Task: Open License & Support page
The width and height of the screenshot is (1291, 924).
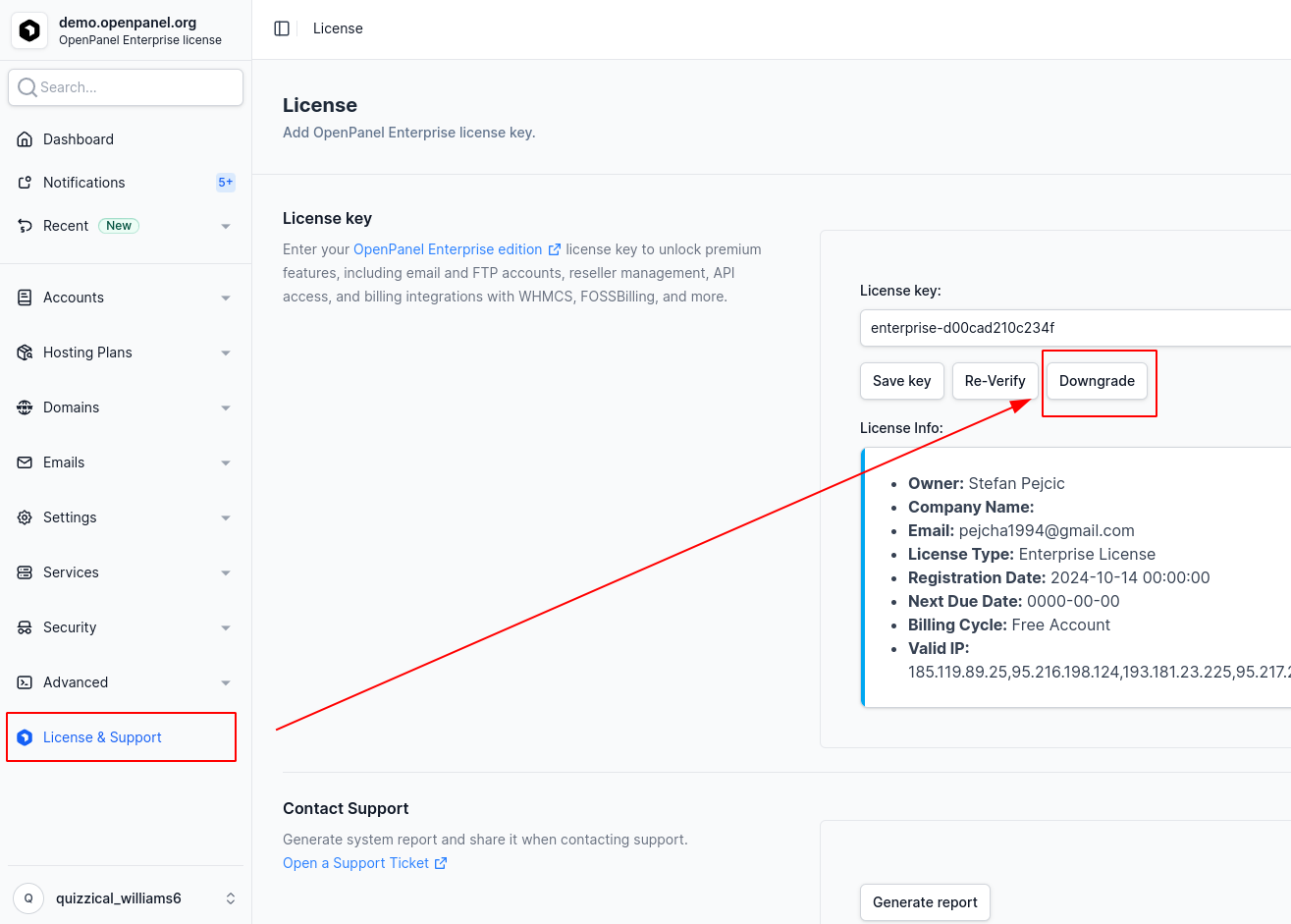Action: (x=102, y=737)
